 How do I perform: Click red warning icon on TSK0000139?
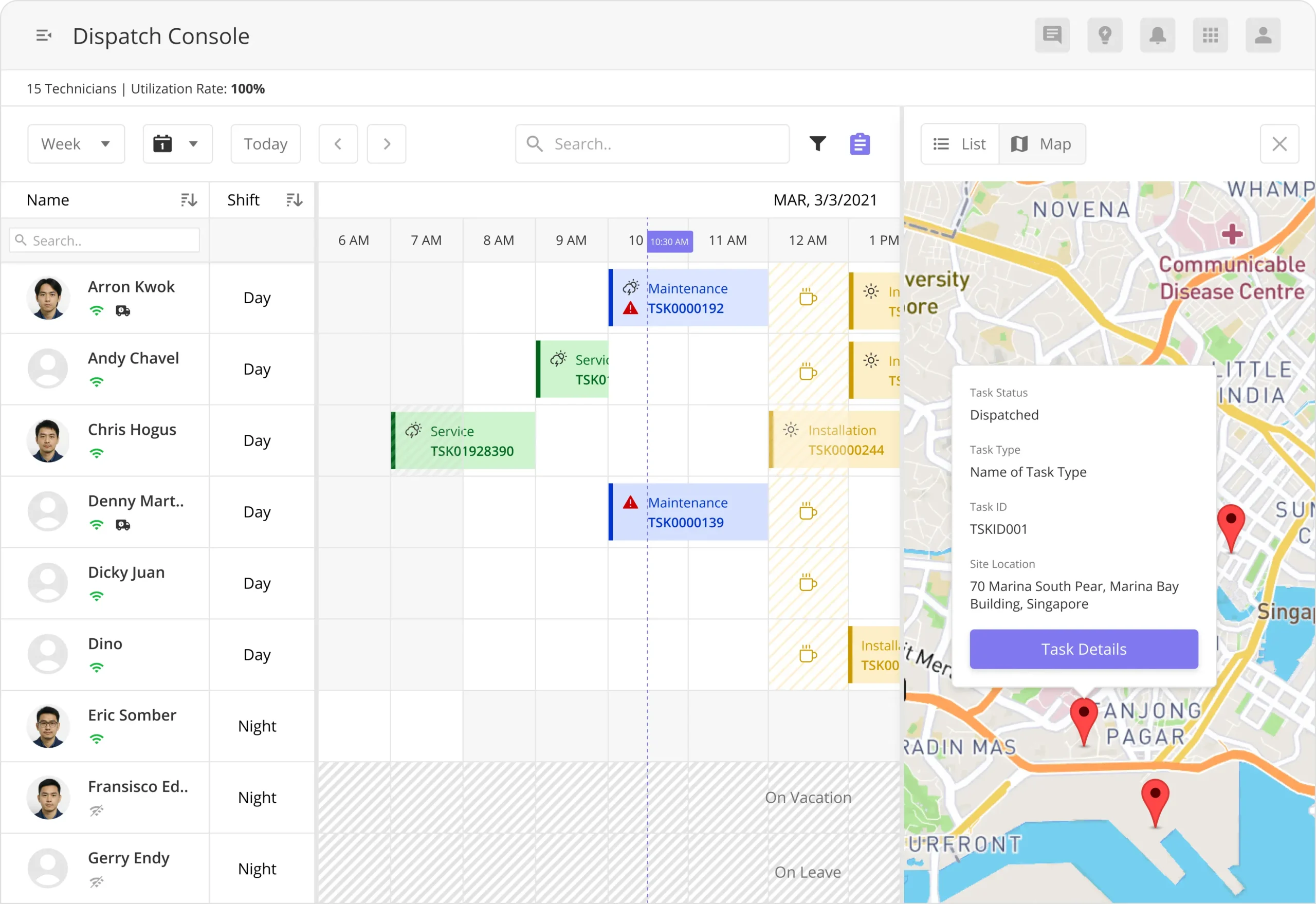630,503
